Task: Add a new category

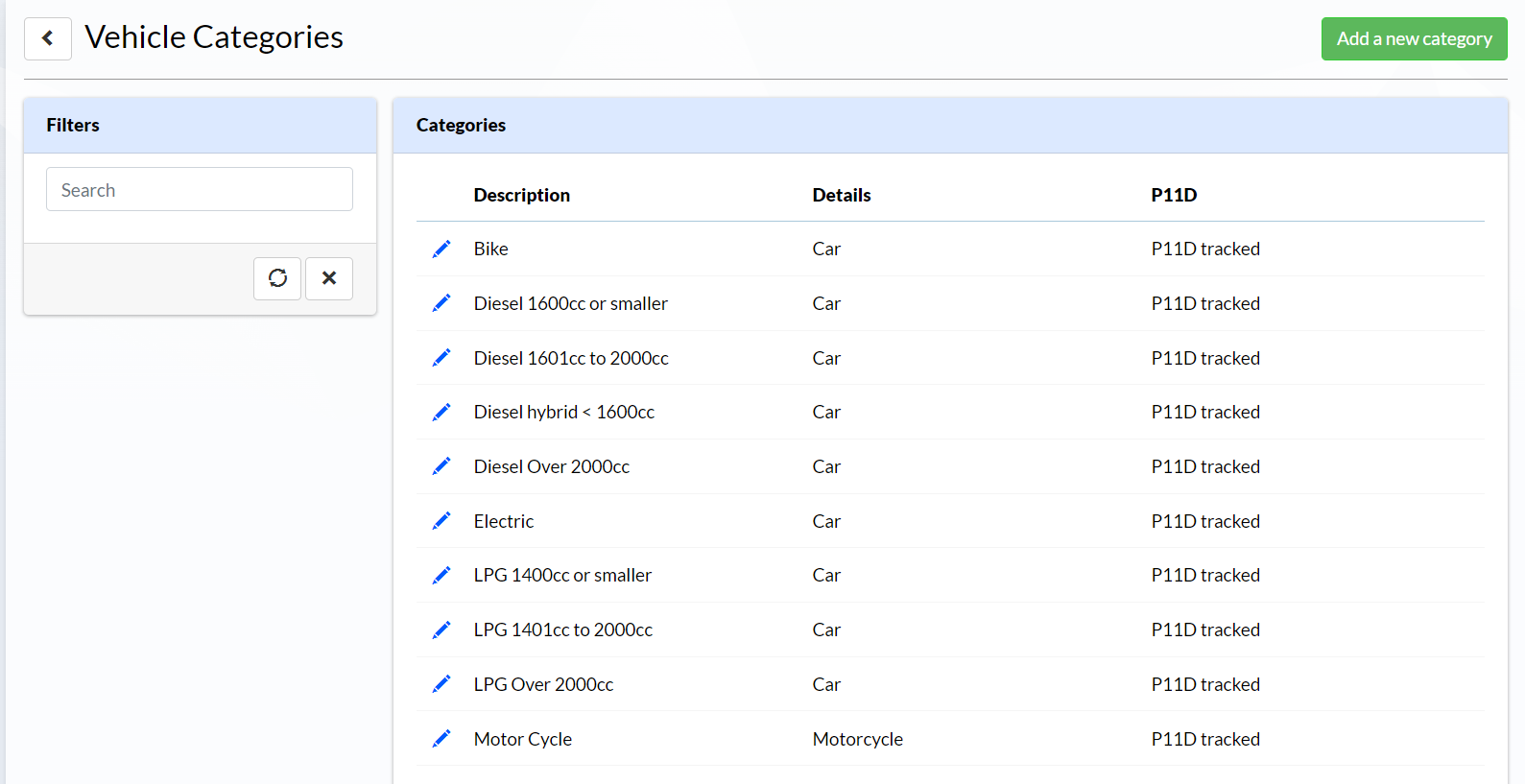Action: (1414, 38)
